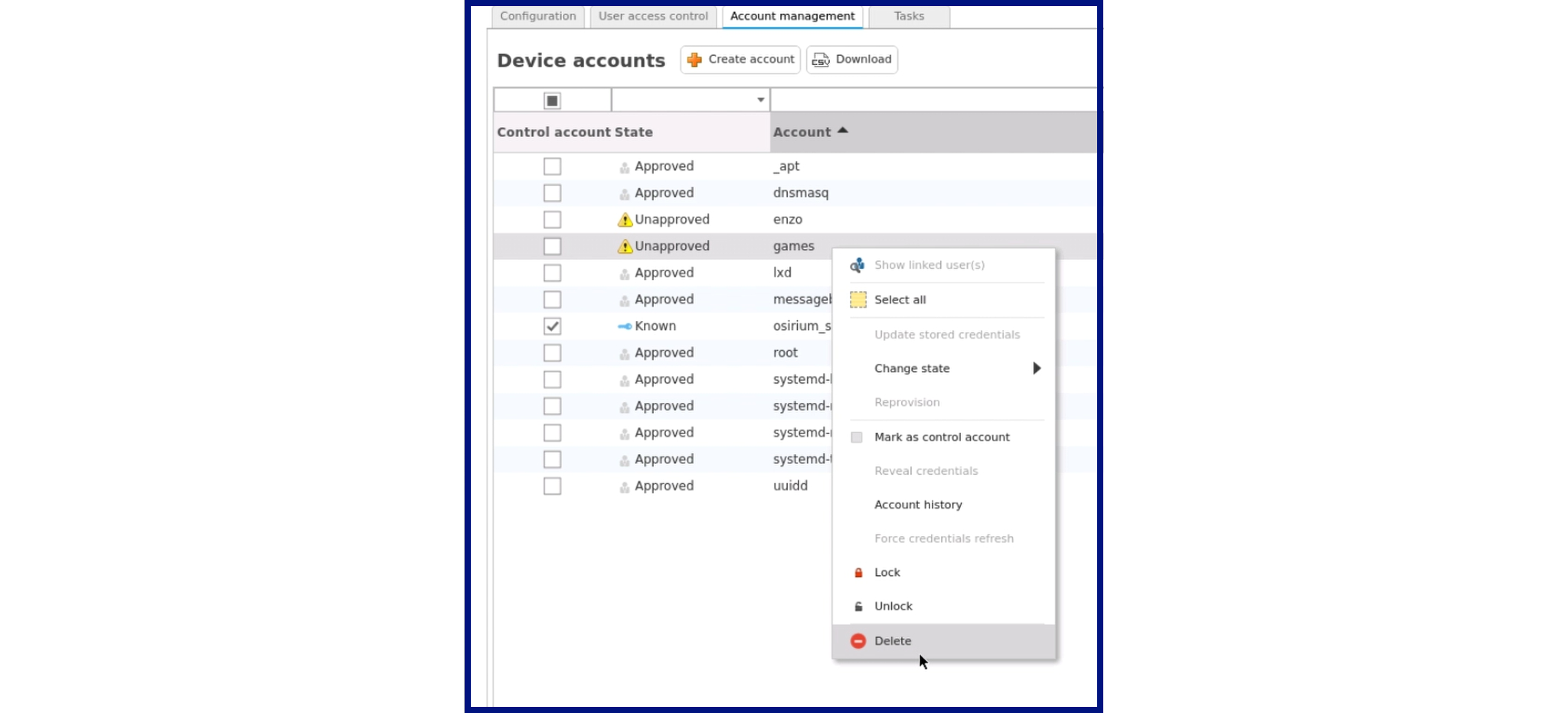Image resolution: width=1568 pixels, height=713 pixels.
Task: Sort by the Account column header
Action: [x=933, y=132]
